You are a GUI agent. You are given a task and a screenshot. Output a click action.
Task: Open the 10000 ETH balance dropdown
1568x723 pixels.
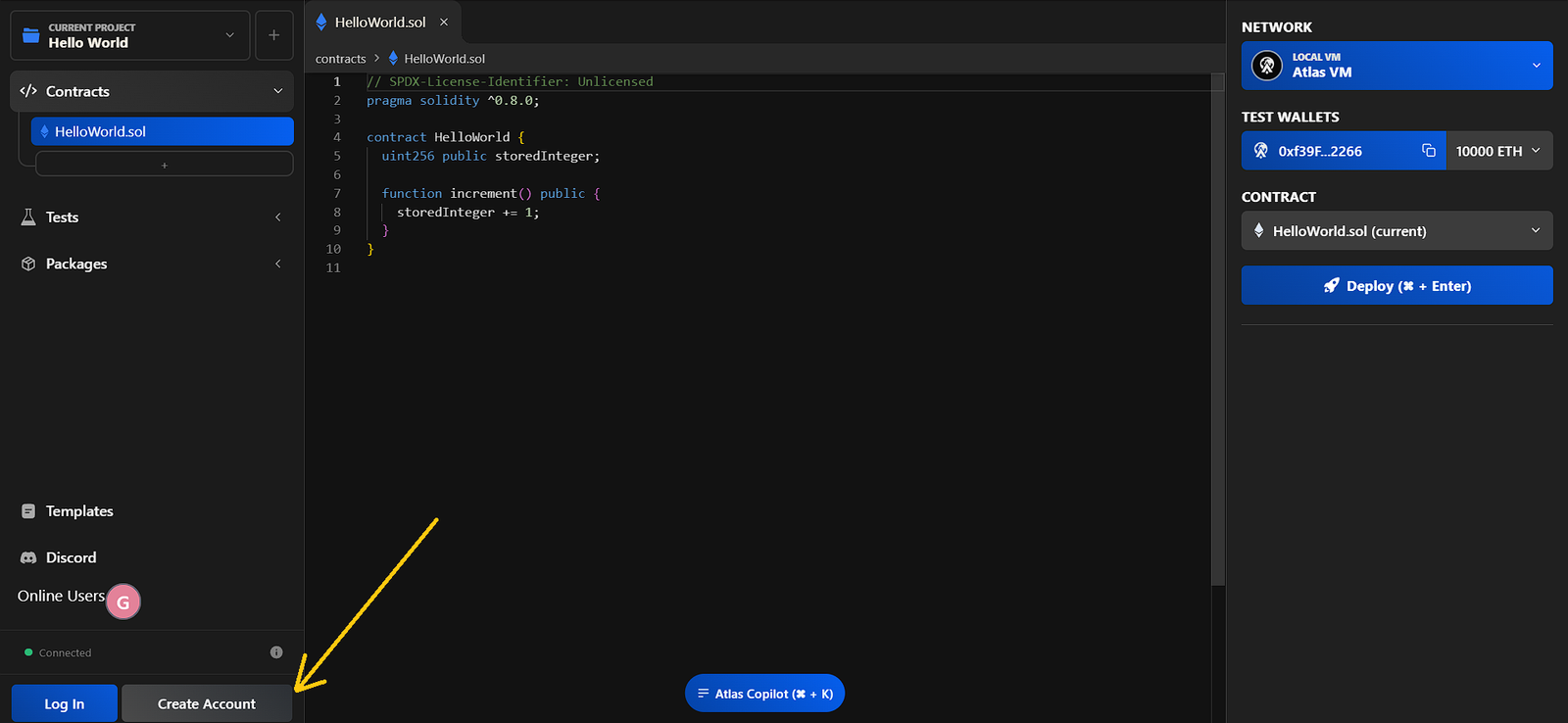click(1499, 151)
